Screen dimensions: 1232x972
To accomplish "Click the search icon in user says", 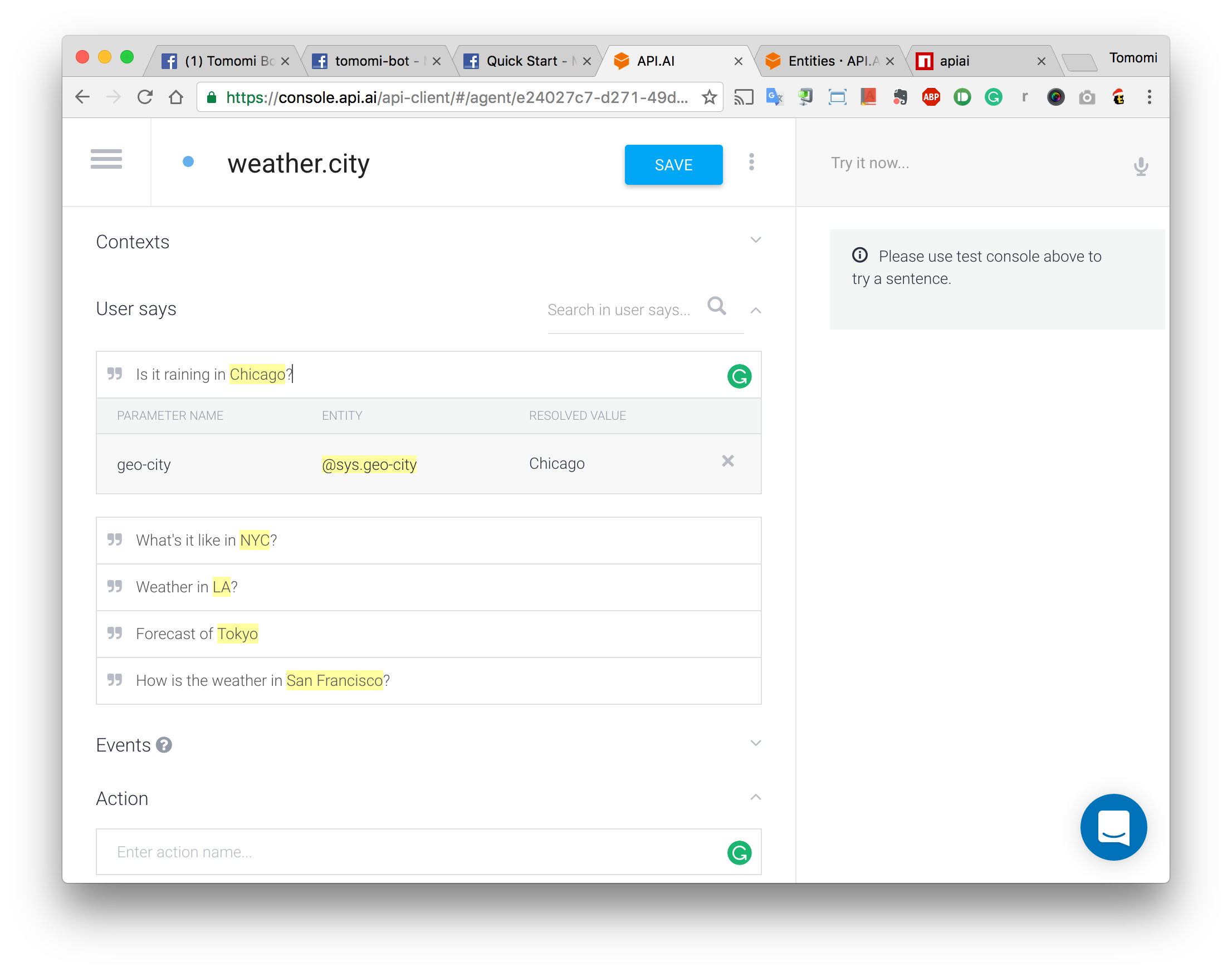I will pos(717,307).
